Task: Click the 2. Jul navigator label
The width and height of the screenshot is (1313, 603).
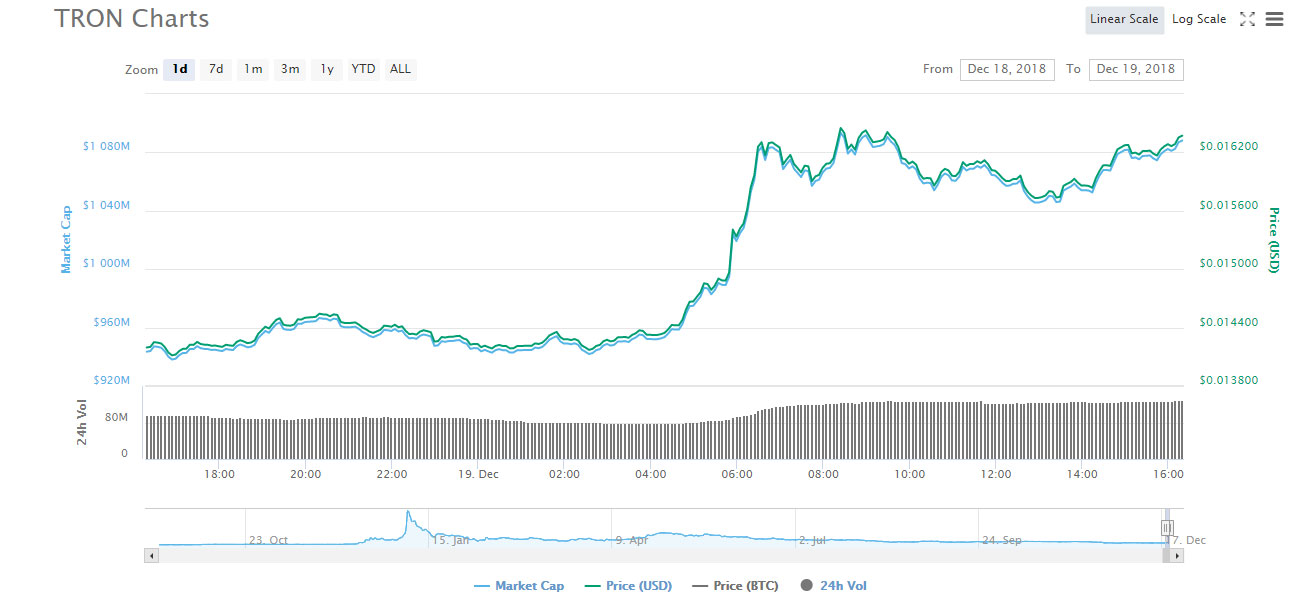Action: pyautogui.click(x=813, y=540)
